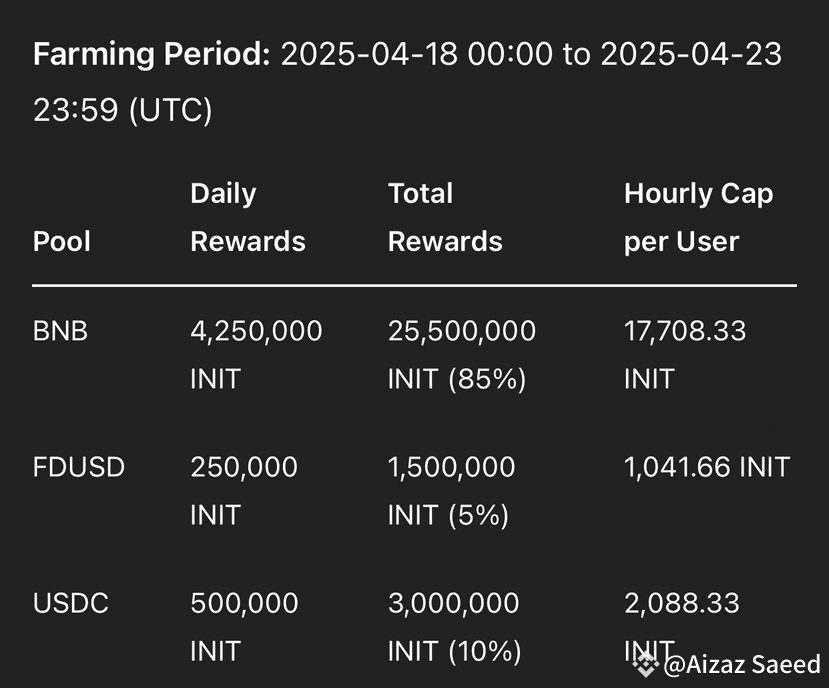Open the @Aizaz Saeed author handle
Screen dimensions: 829x688
pyautogui.click(x=741, y=664)
